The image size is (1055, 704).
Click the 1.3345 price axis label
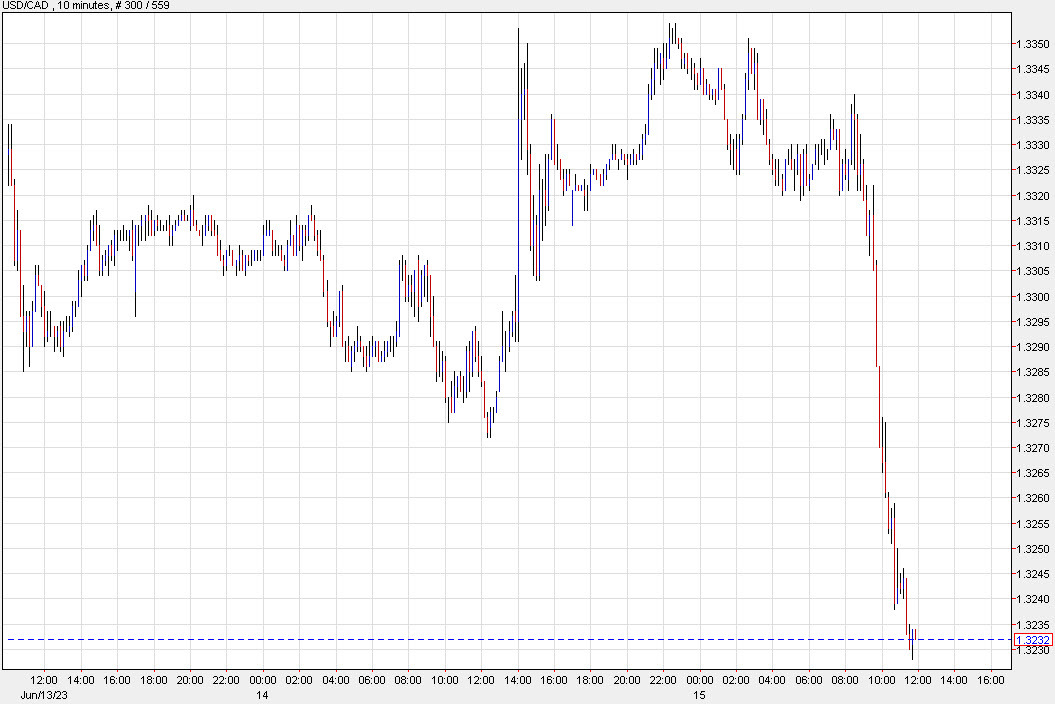(x=1033, y=69)
